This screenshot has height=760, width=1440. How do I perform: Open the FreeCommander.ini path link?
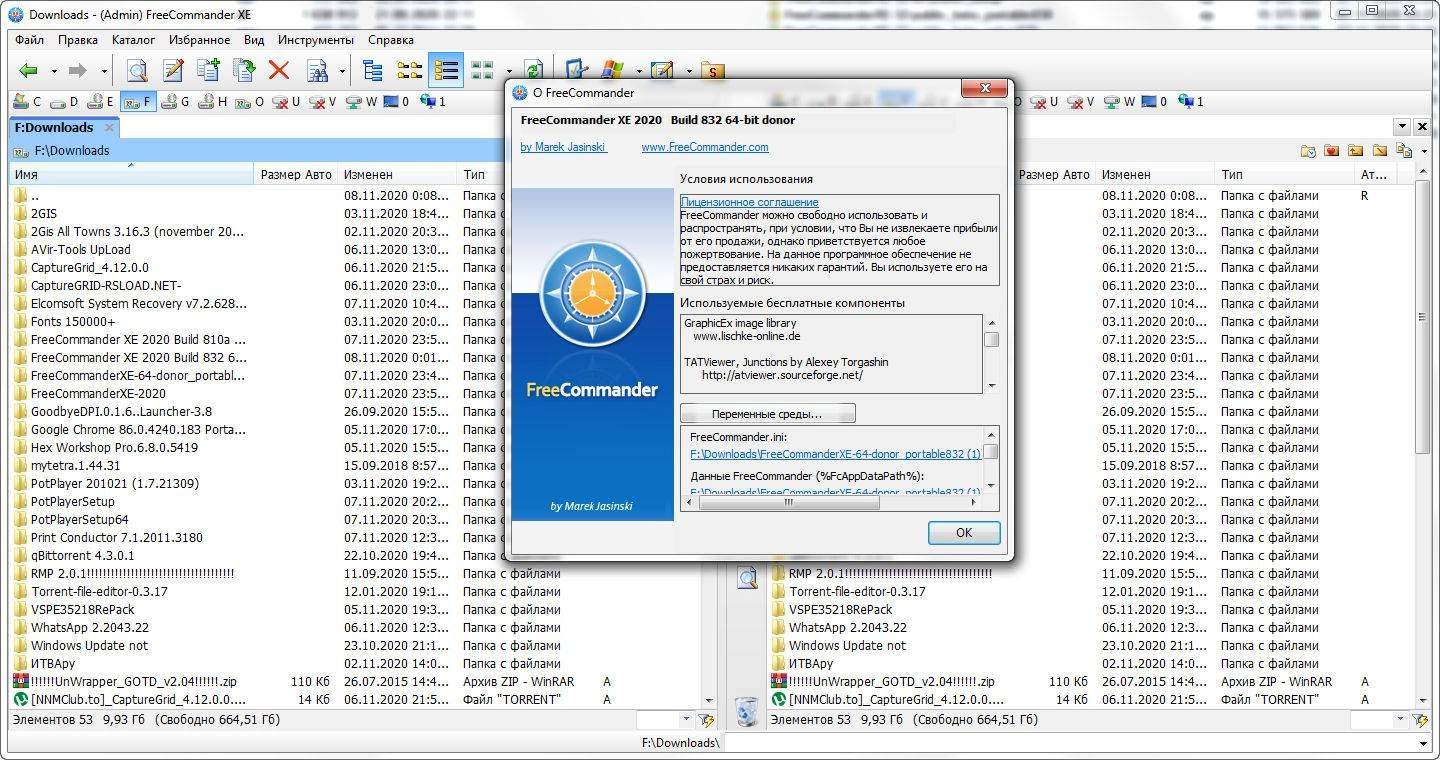click(835, 453)
